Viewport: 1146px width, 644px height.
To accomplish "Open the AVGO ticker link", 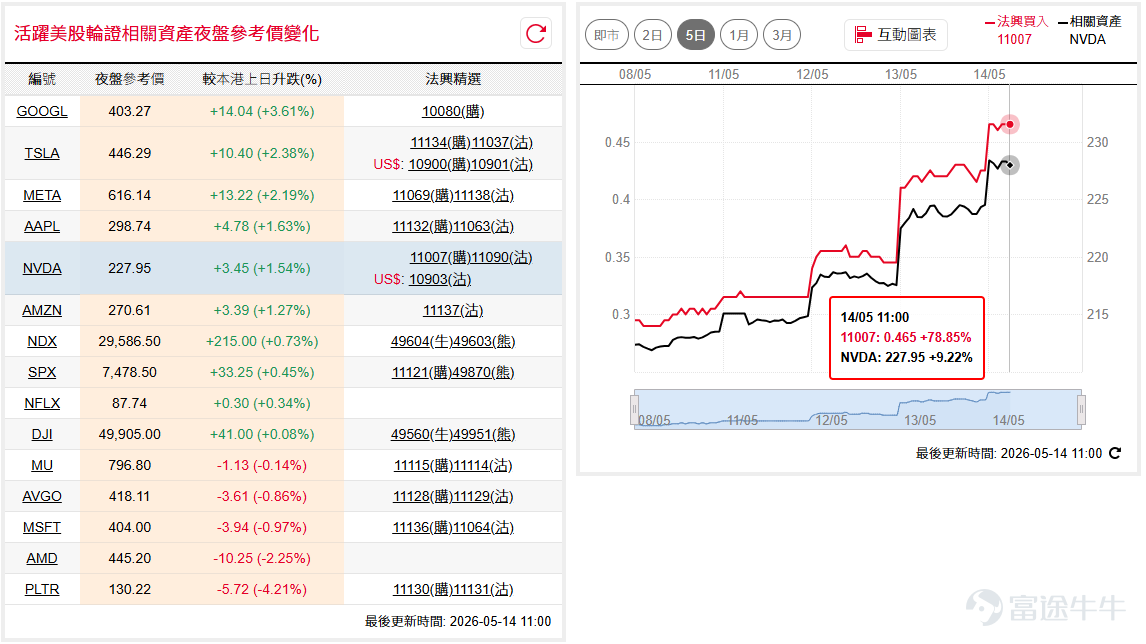I will tap(42, 496).
